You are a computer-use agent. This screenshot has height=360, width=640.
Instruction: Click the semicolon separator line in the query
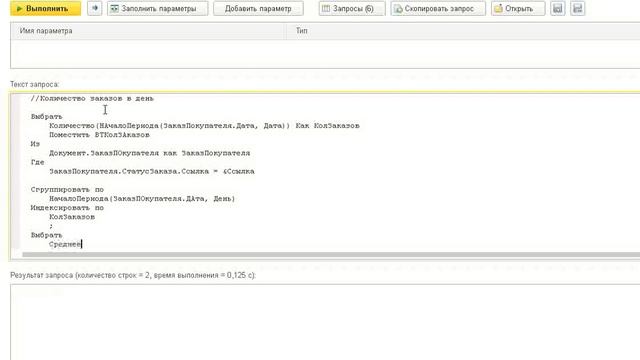click(x=51, y=226)
